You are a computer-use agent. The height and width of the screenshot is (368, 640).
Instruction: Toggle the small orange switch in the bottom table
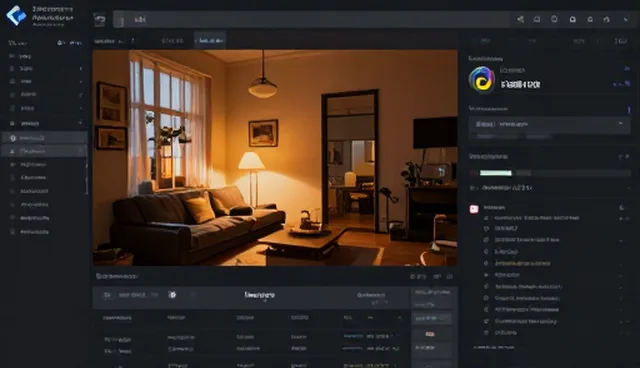[x=430, y=334]
